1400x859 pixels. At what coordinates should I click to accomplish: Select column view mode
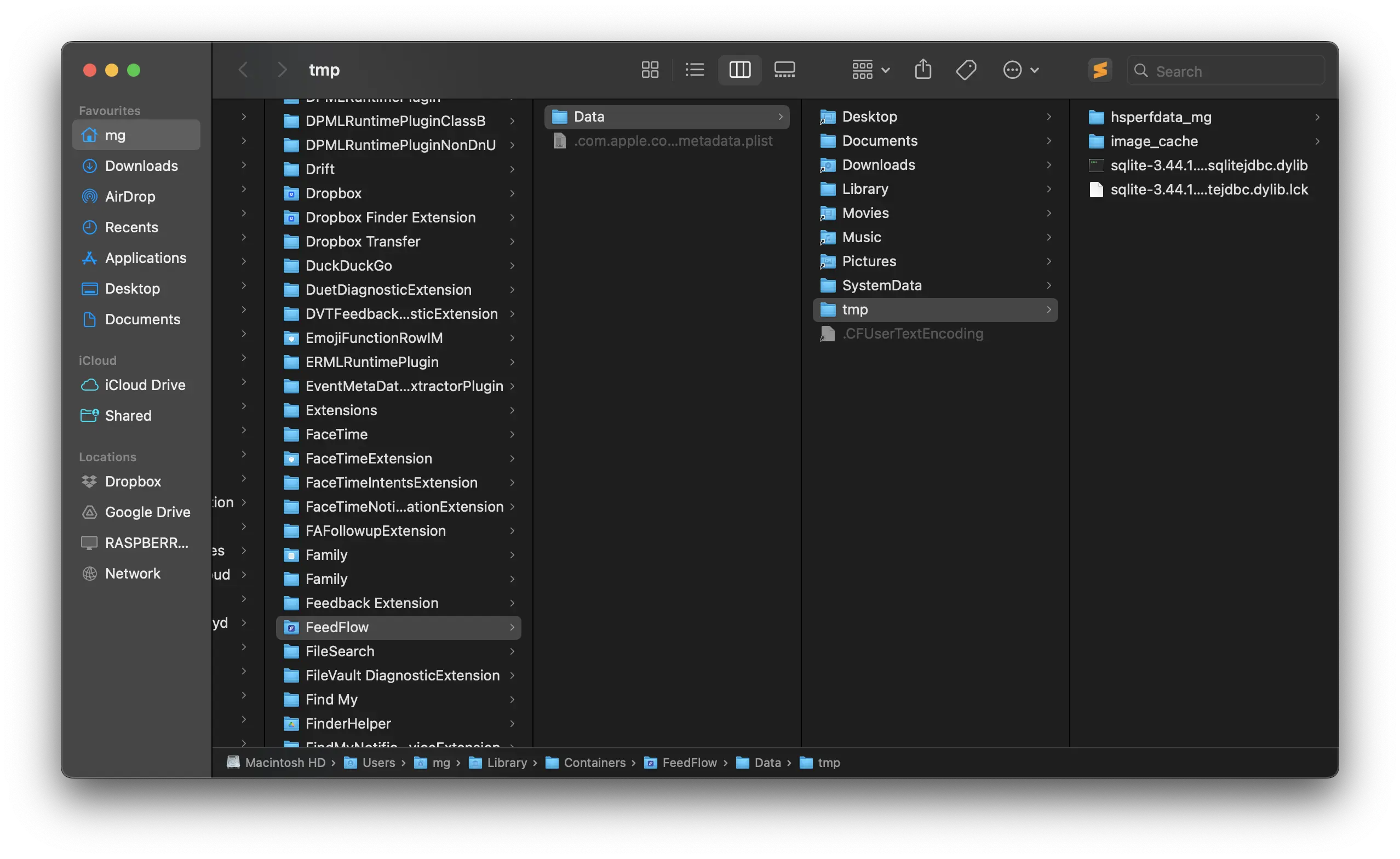tap(740, 70)
